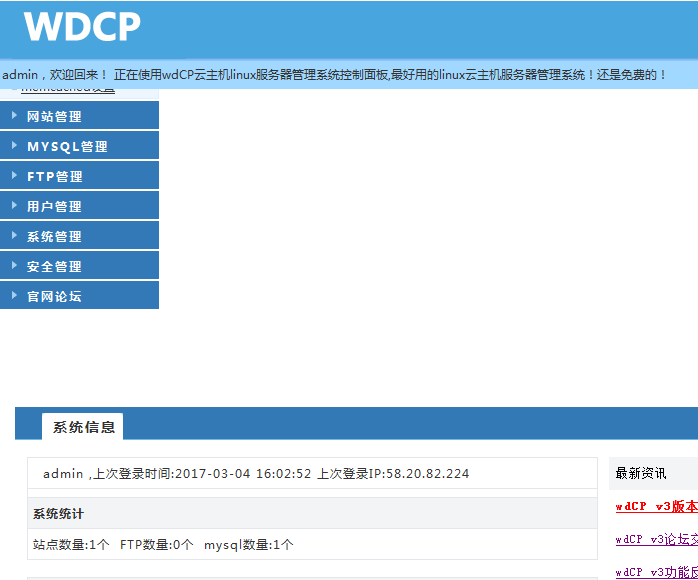The width and height of the screenshot is (698, 580).
Task: Expand the 用户管理 arrow
Action: [x=14, y=206]
